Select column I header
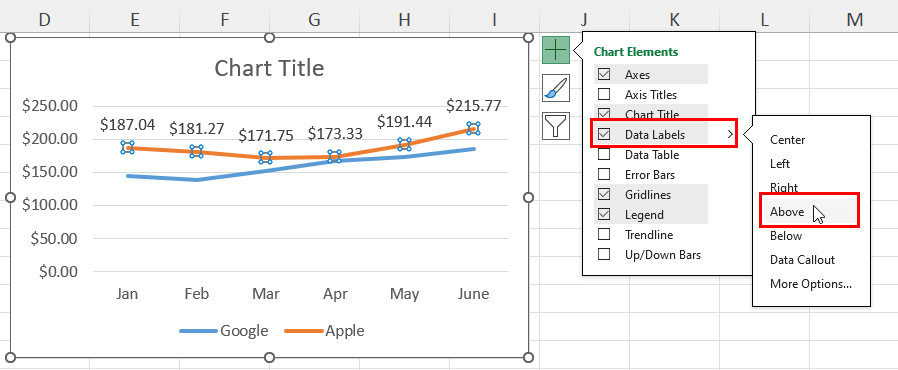 [x=494, y=19]
